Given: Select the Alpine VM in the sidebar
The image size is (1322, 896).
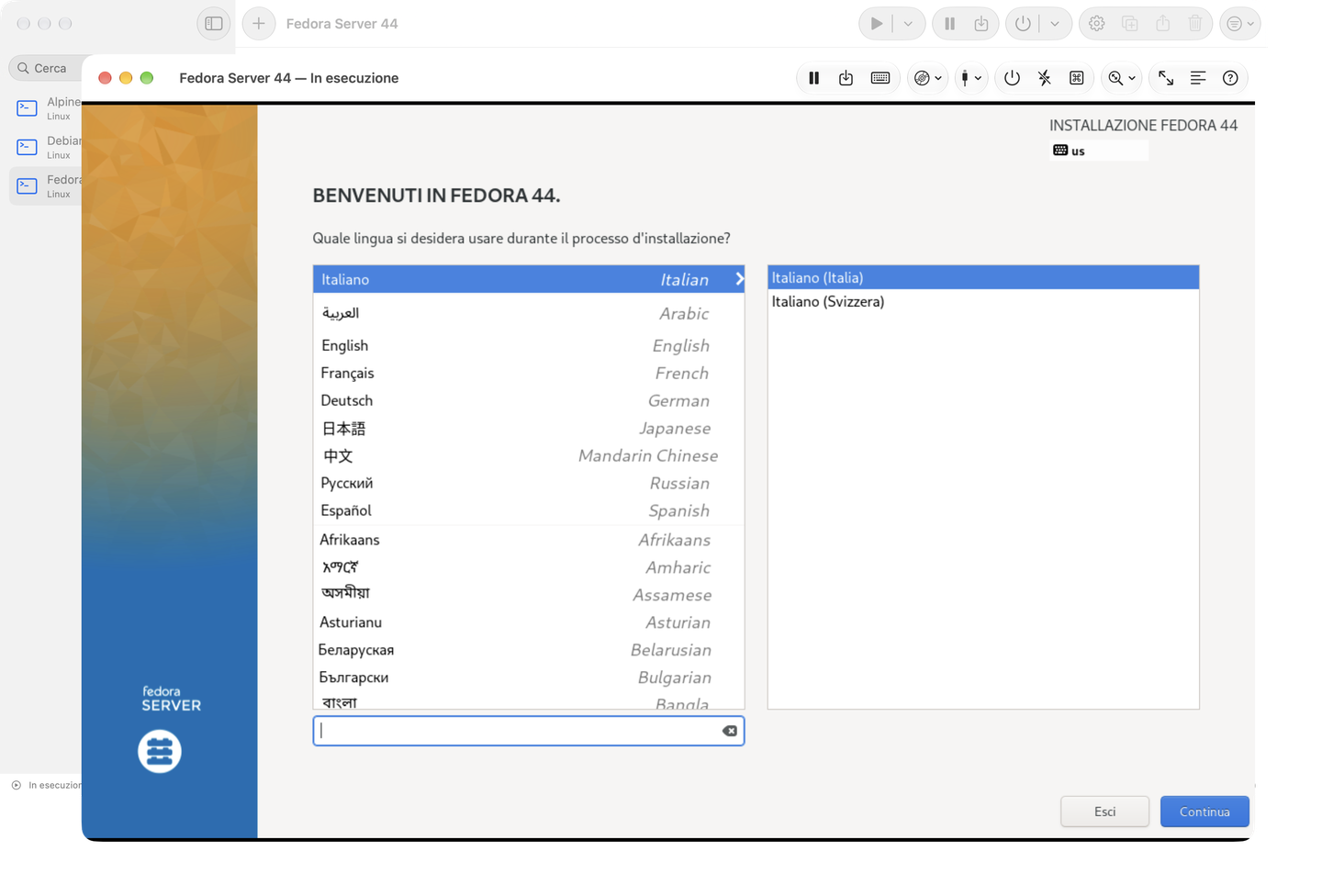Looking at the screenshot, I should point(46,108).
